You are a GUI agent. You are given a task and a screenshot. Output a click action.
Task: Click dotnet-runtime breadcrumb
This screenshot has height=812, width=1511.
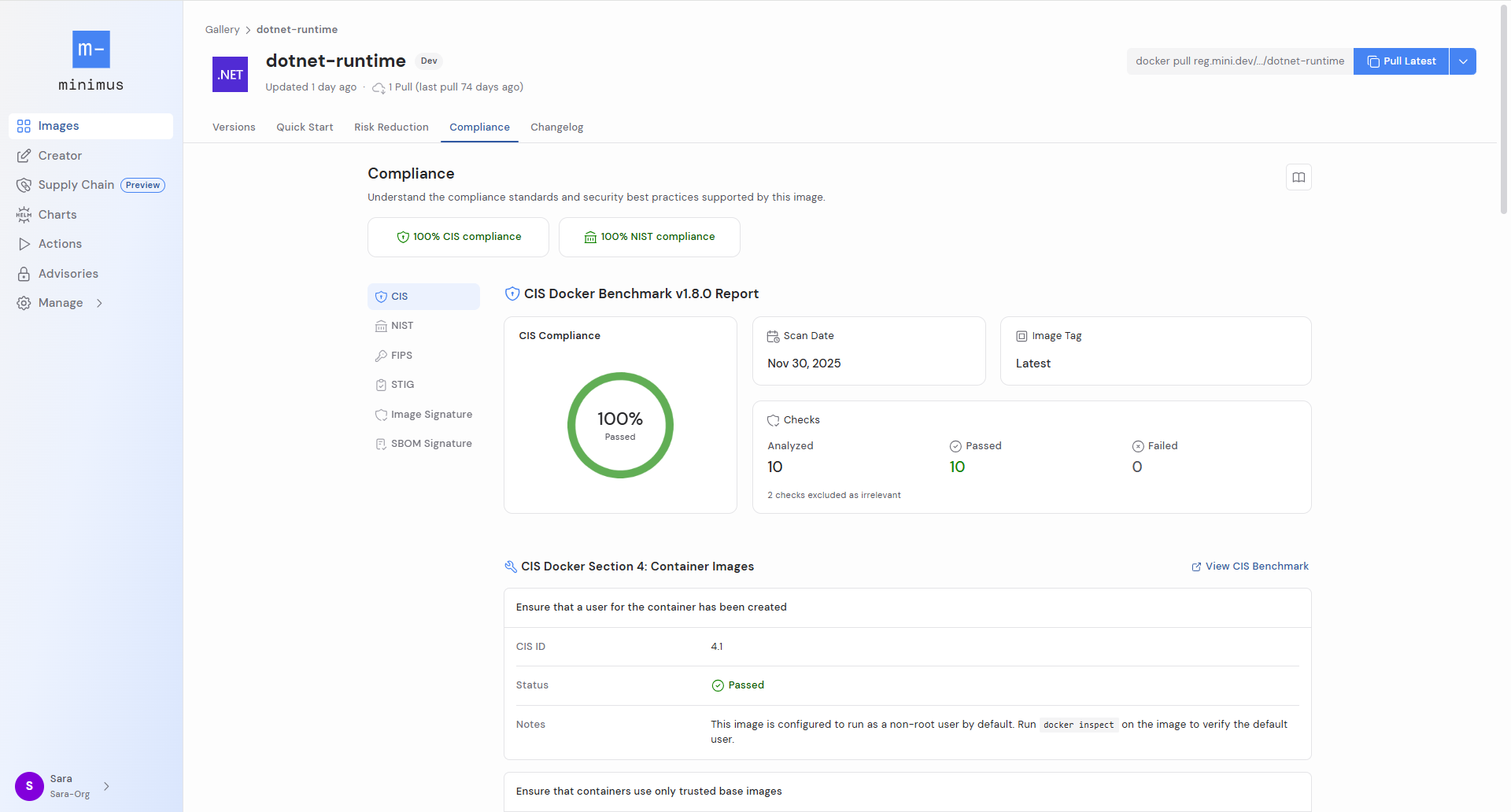coord(297,29)
